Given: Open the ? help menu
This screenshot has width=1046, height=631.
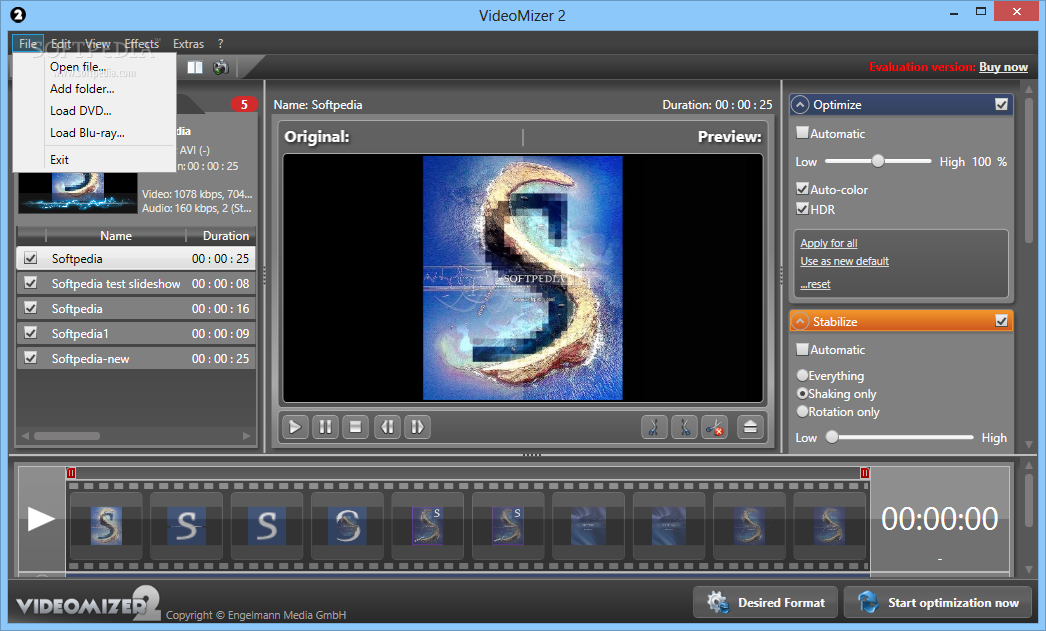Looking at the screenshot, I should click(220, 43).
